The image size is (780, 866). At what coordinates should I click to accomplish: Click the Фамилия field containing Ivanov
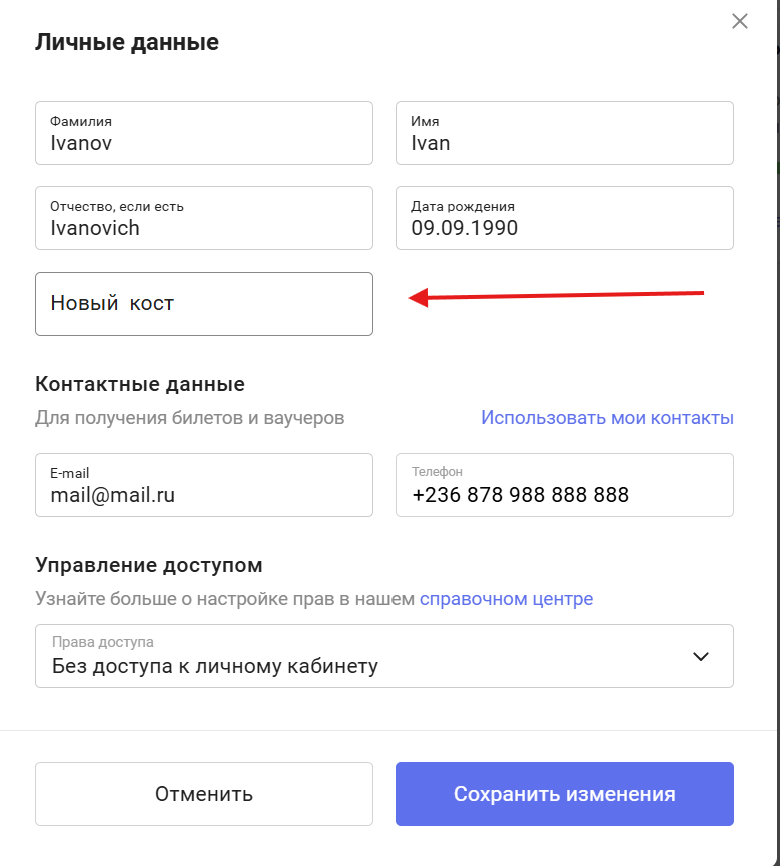[204, 133]
